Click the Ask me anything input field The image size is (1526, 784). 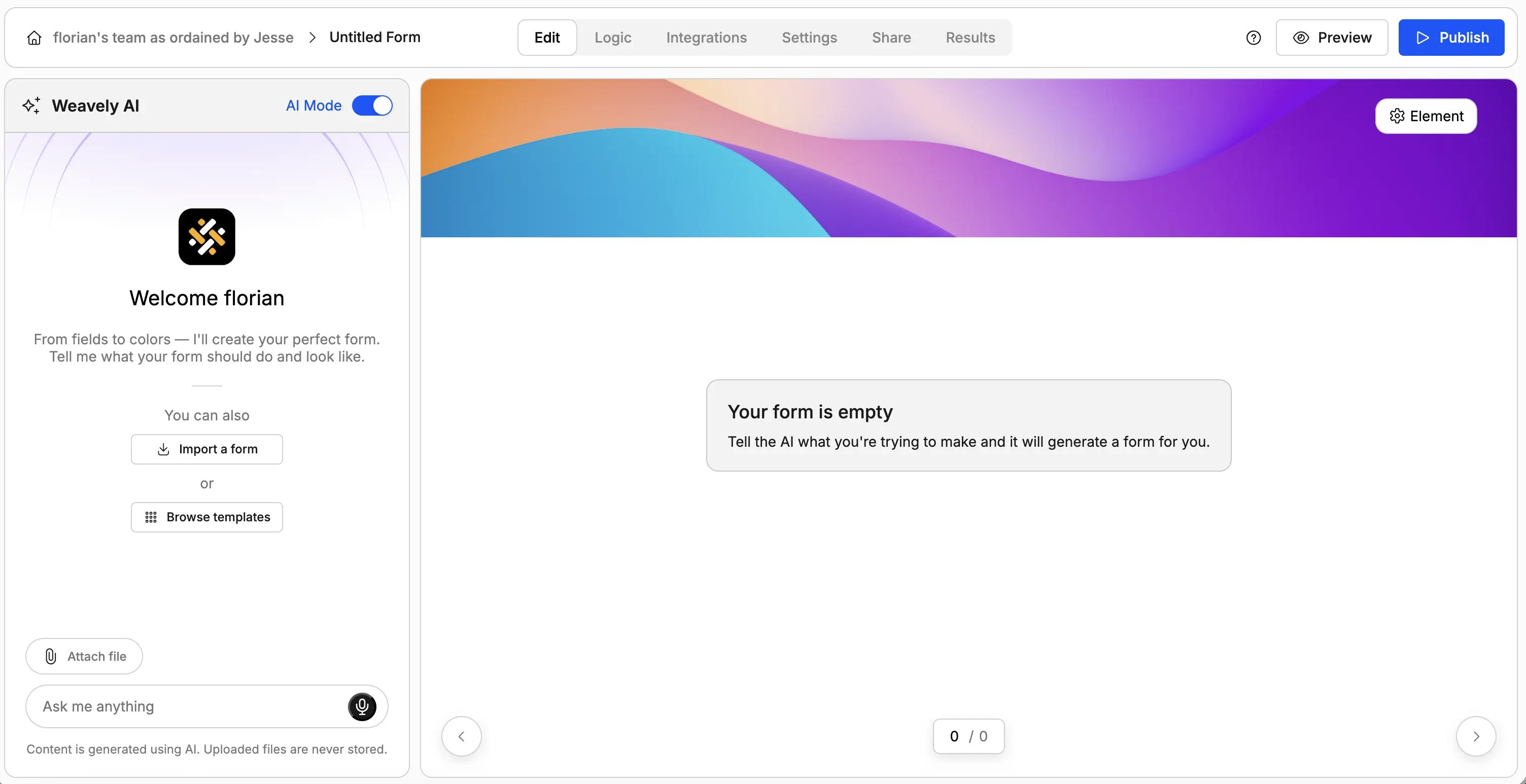(x=178, y=706)
